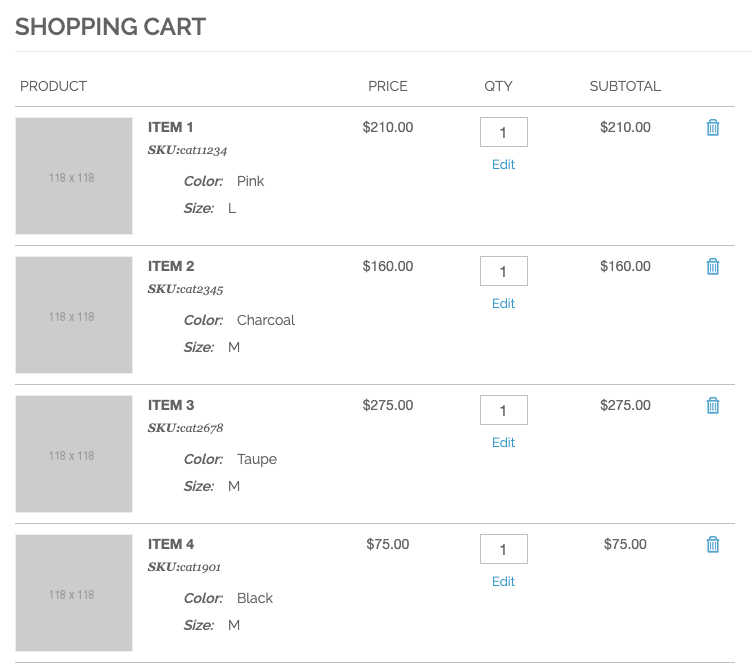
Task: Select the ITEM 3 product name
Action: pyautogui.click(x=171, y=405)
